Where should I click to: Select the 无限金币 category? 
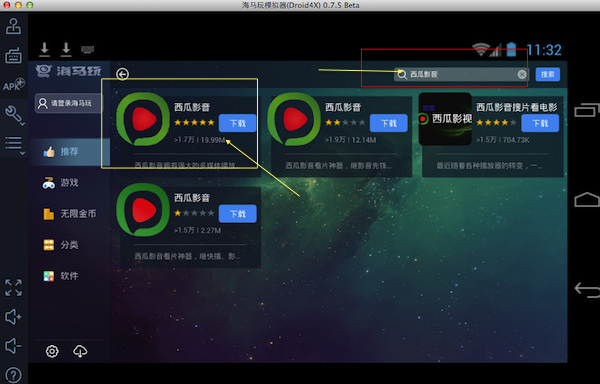[x=69, y=214]
